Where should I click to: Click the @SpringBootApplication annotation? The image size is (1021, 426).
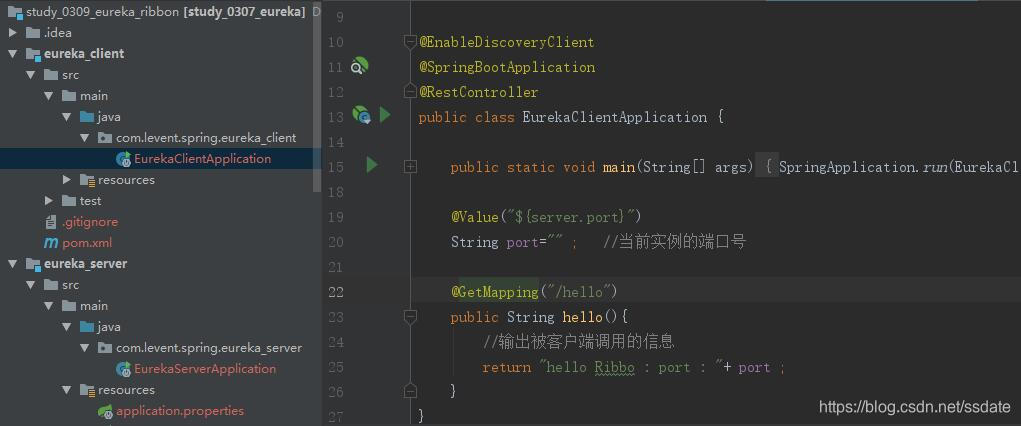[507, 67]
